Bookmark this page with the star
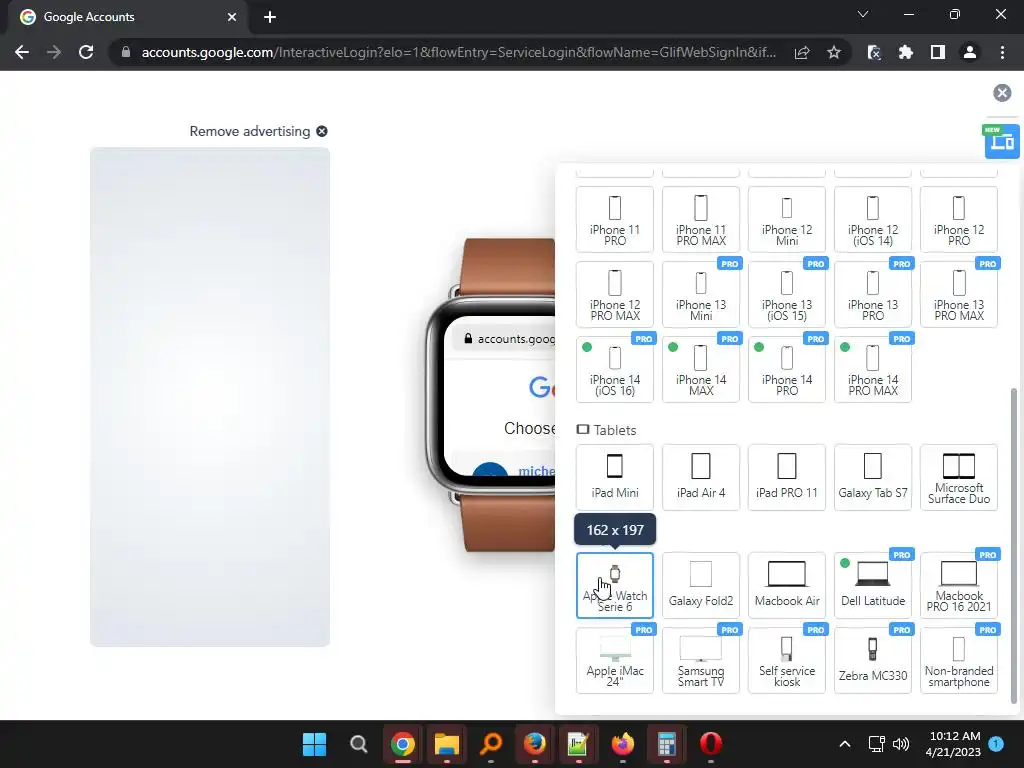 (x=833, y=52)
